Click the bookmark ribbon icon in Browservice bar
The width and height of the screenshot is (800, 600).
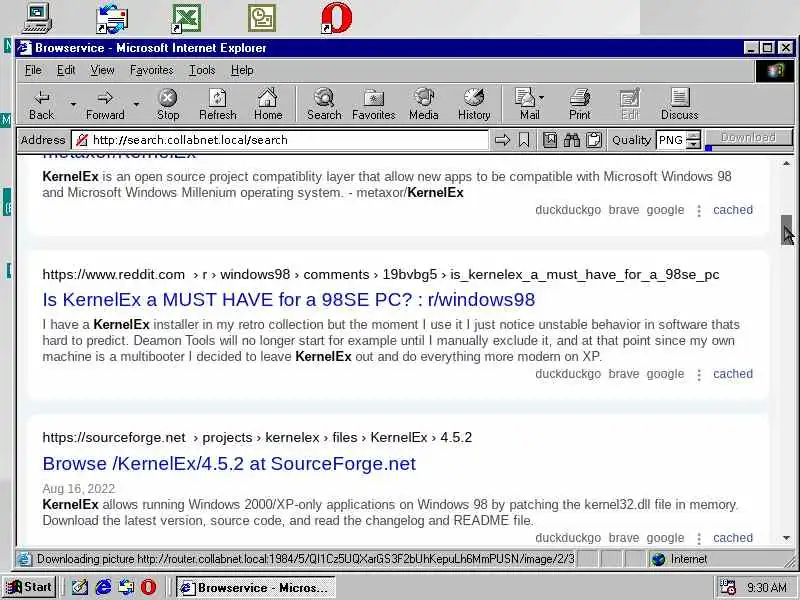click(x=524, y=140)
